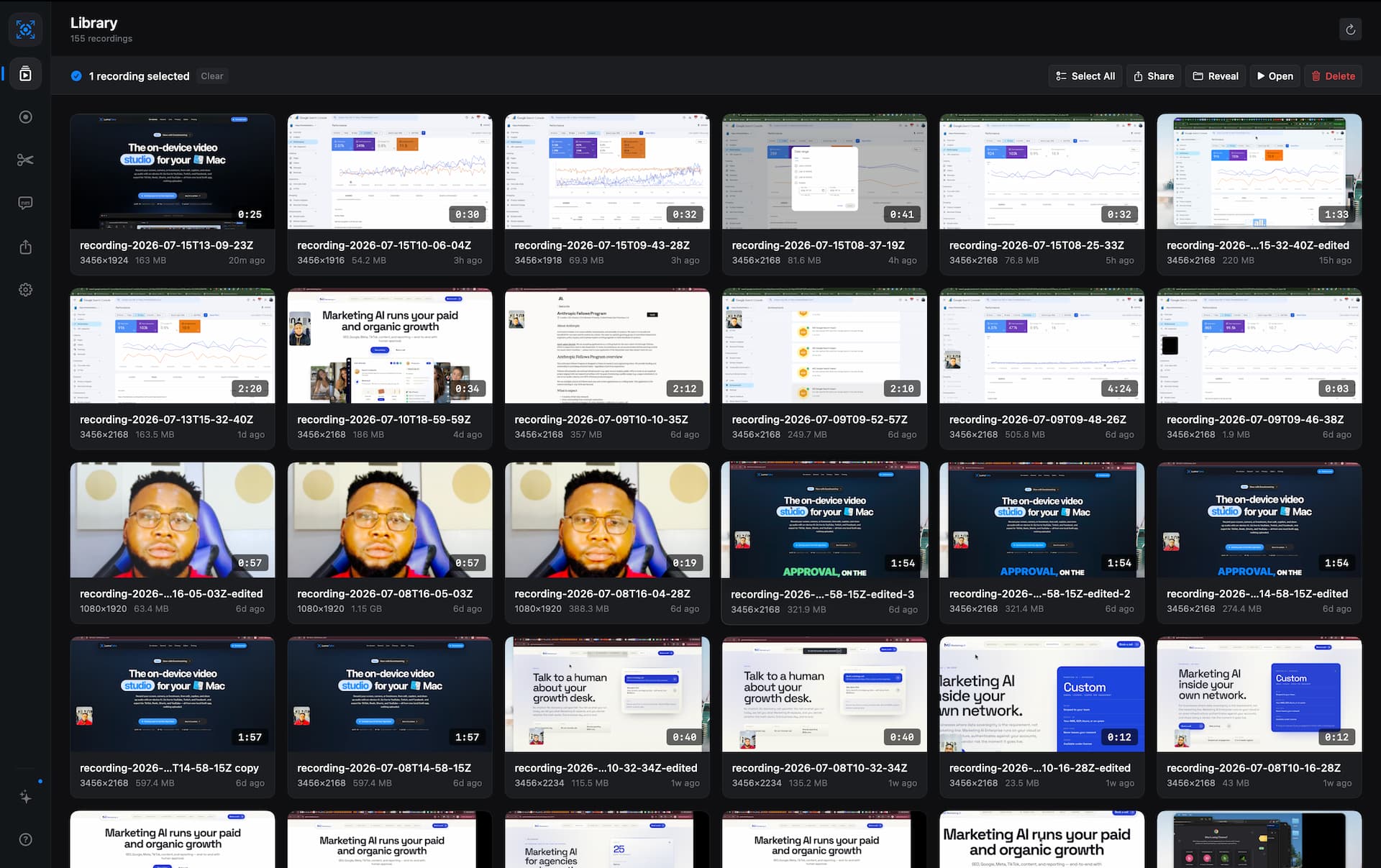This screenshot has height=868, width=1381.
Task: Click the blue selection checkmark icon
Action: [x=76, y=76]
